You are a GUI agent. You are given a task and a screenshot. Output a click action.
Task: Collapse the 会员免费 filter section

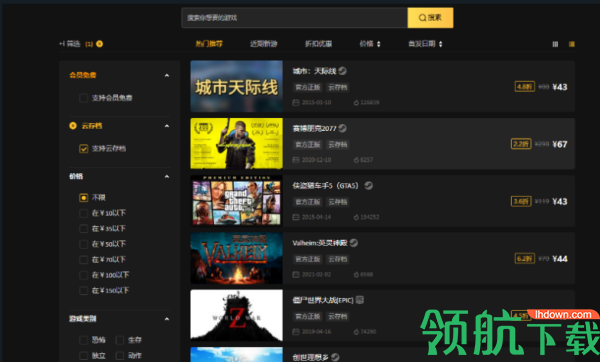(167, 75)
